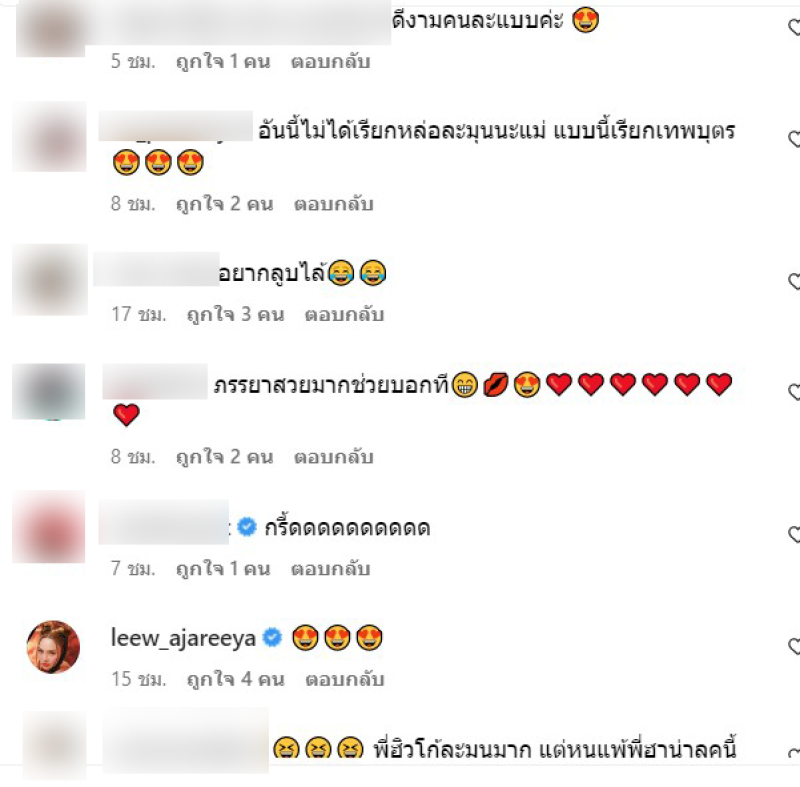Reply to the comment posted 17 ชม. ago
This screenshot has height=787, width=800.
344,315
